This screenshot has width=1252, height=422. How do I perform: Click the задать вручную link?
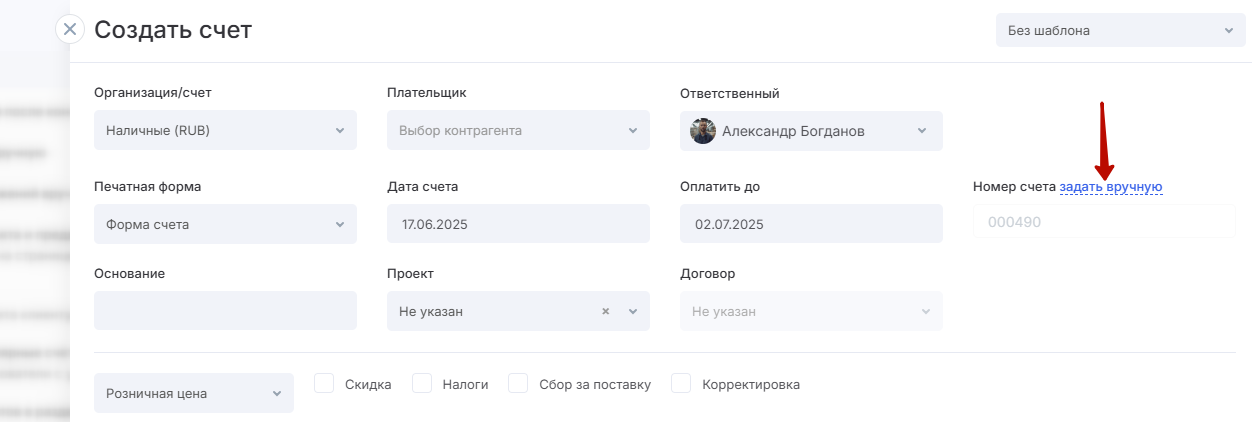1110,187
